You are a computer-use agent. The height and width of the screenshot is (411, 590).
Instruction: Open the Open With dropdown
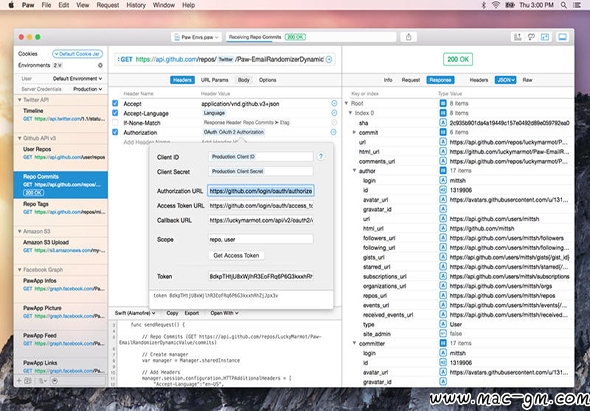click(x=224, y=313)
